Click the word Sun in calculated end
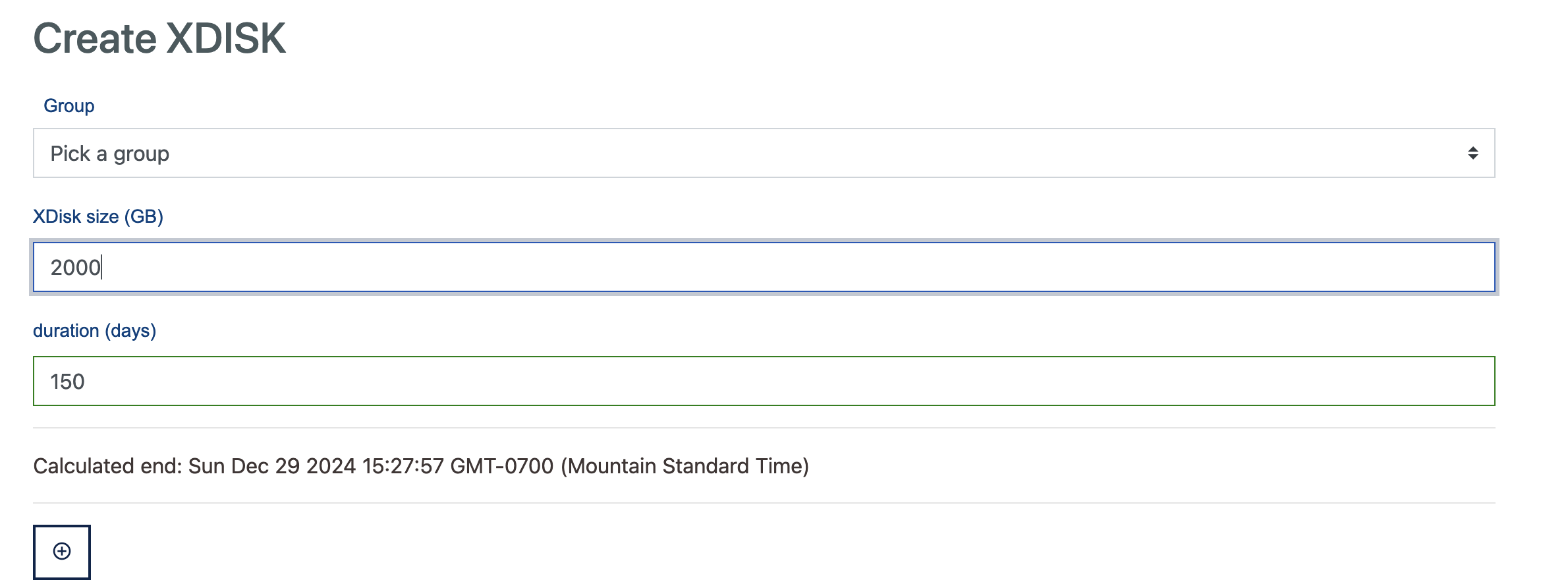Screen dimensions: 1568x588 pos(207,466)
